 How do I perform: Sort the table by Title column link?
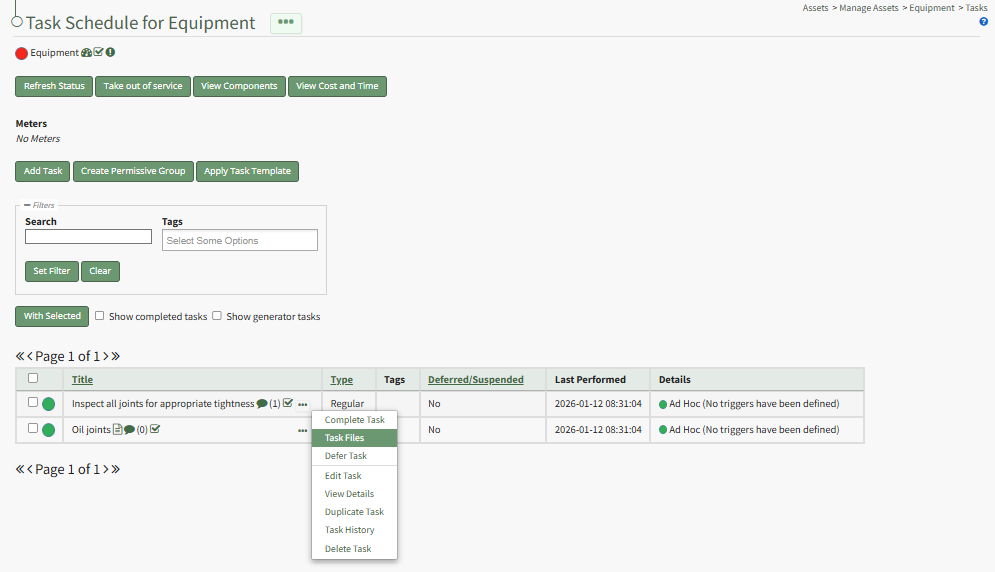[x=82, y=380]
